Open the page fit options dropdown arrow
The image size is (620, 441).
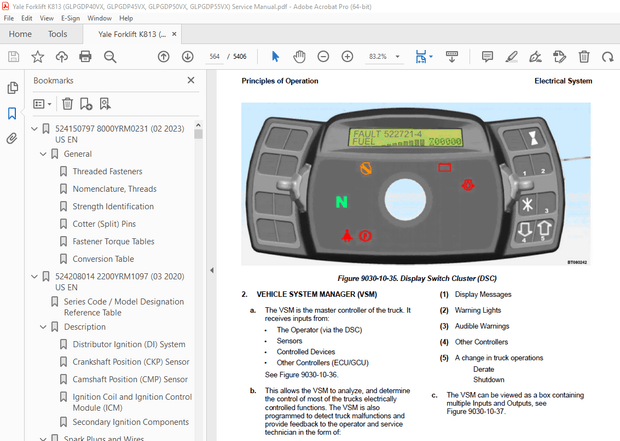pos(431,57)
